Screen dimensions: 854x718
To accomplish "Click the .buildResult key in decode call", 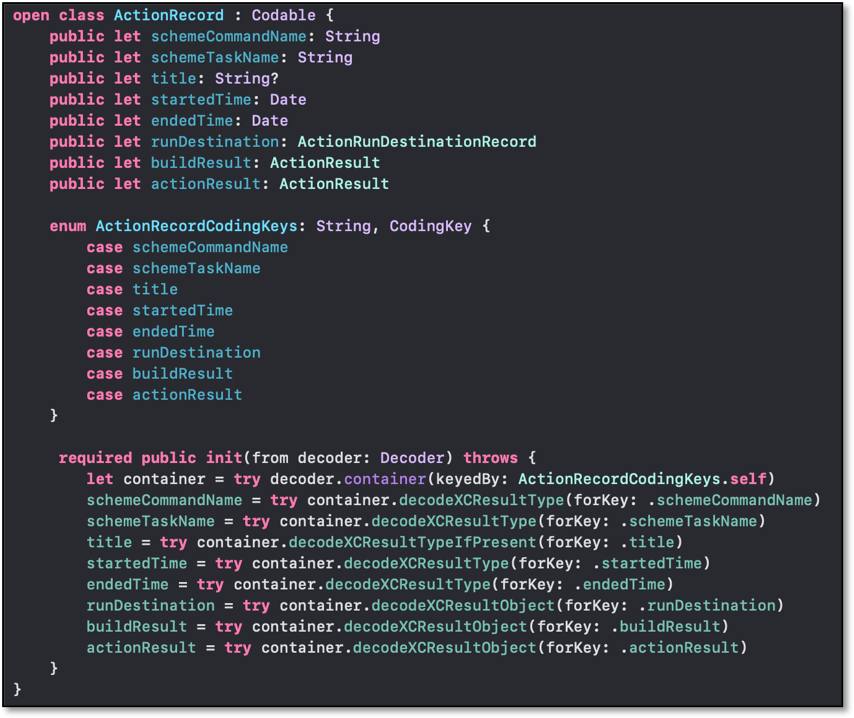I will click(x=671, y=626).
